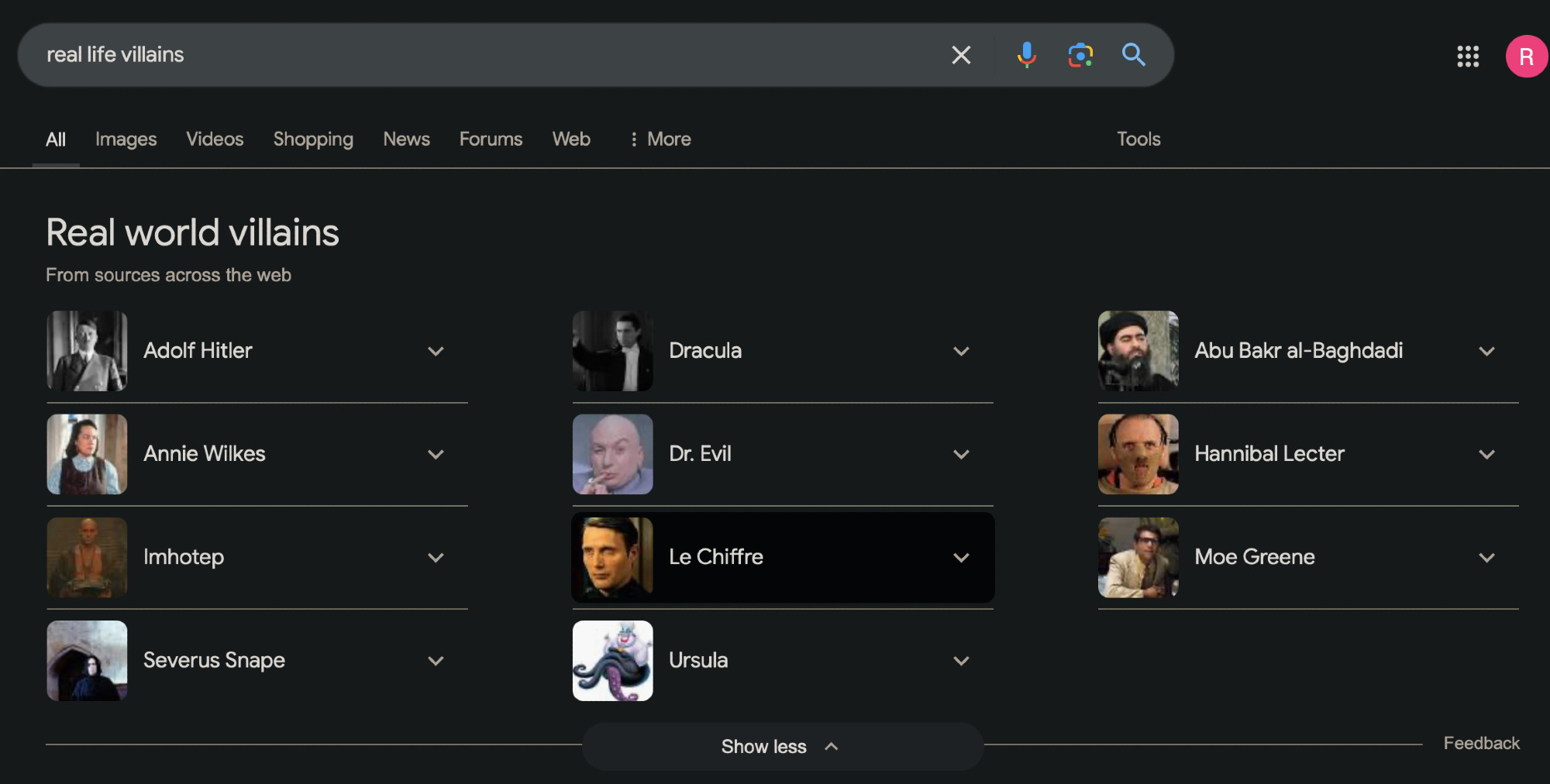Select the Abu Bakr al-Baghdadi name text
The width and height of the screenshot is (1550, 784).
click(x=1298, y=351)
